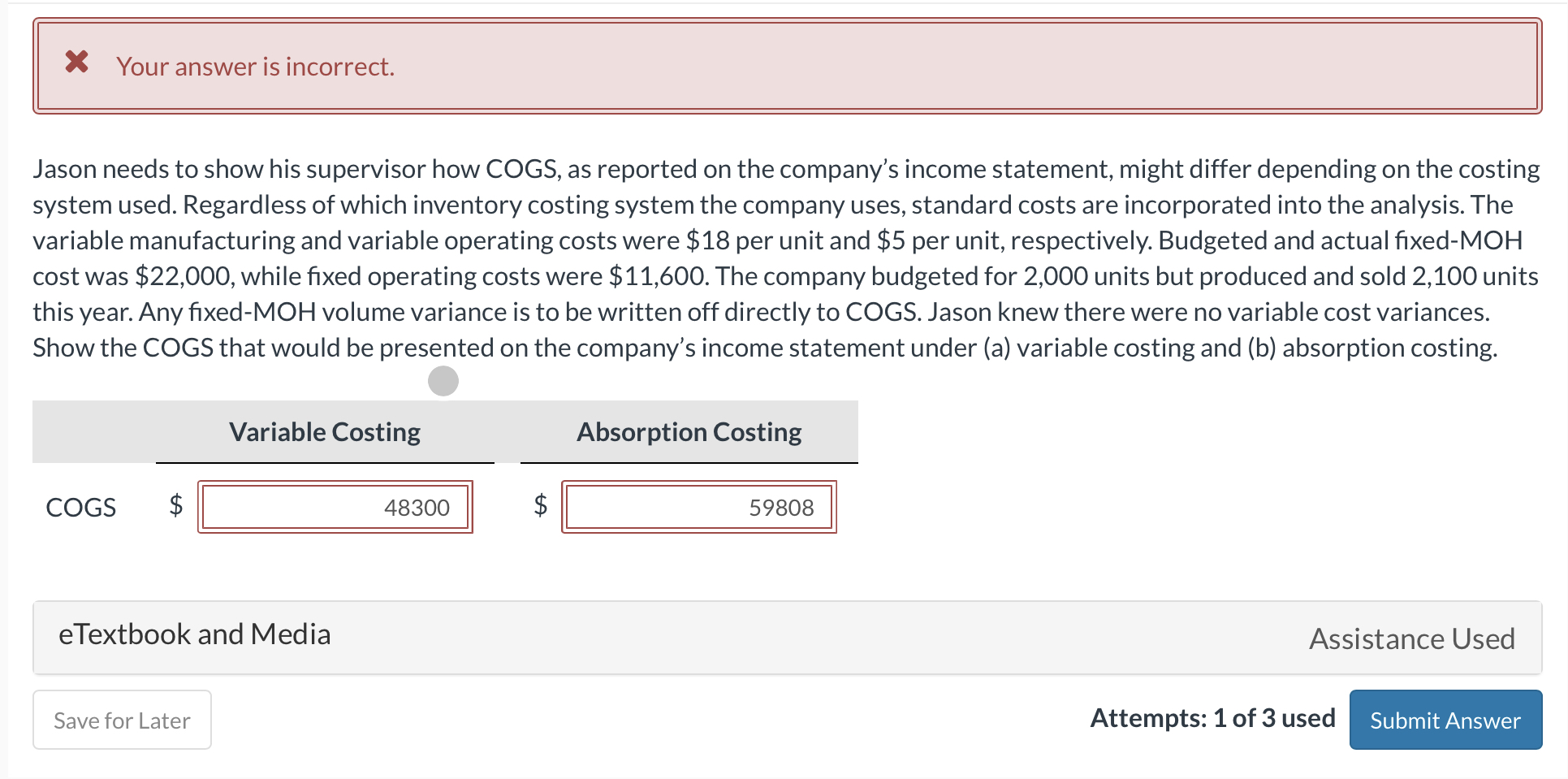The image size is (1568, 779).
Task: Click Submit Answer
Action: [1445, 720]
